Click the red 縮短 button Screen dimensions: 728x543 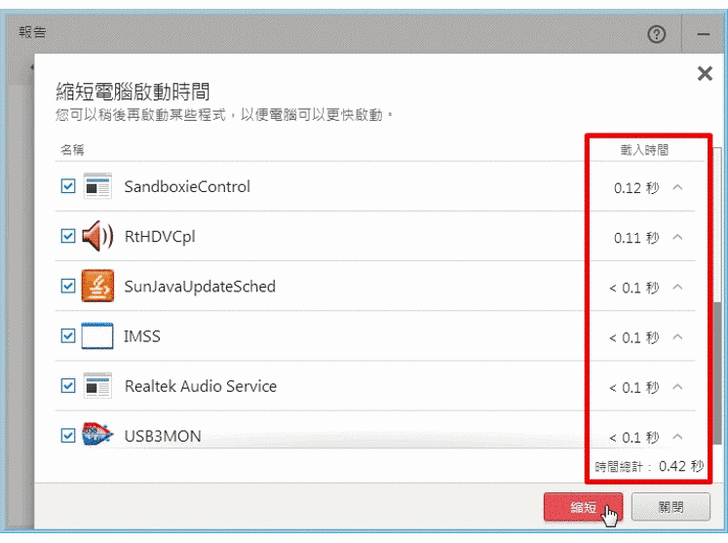coord(583,507)
